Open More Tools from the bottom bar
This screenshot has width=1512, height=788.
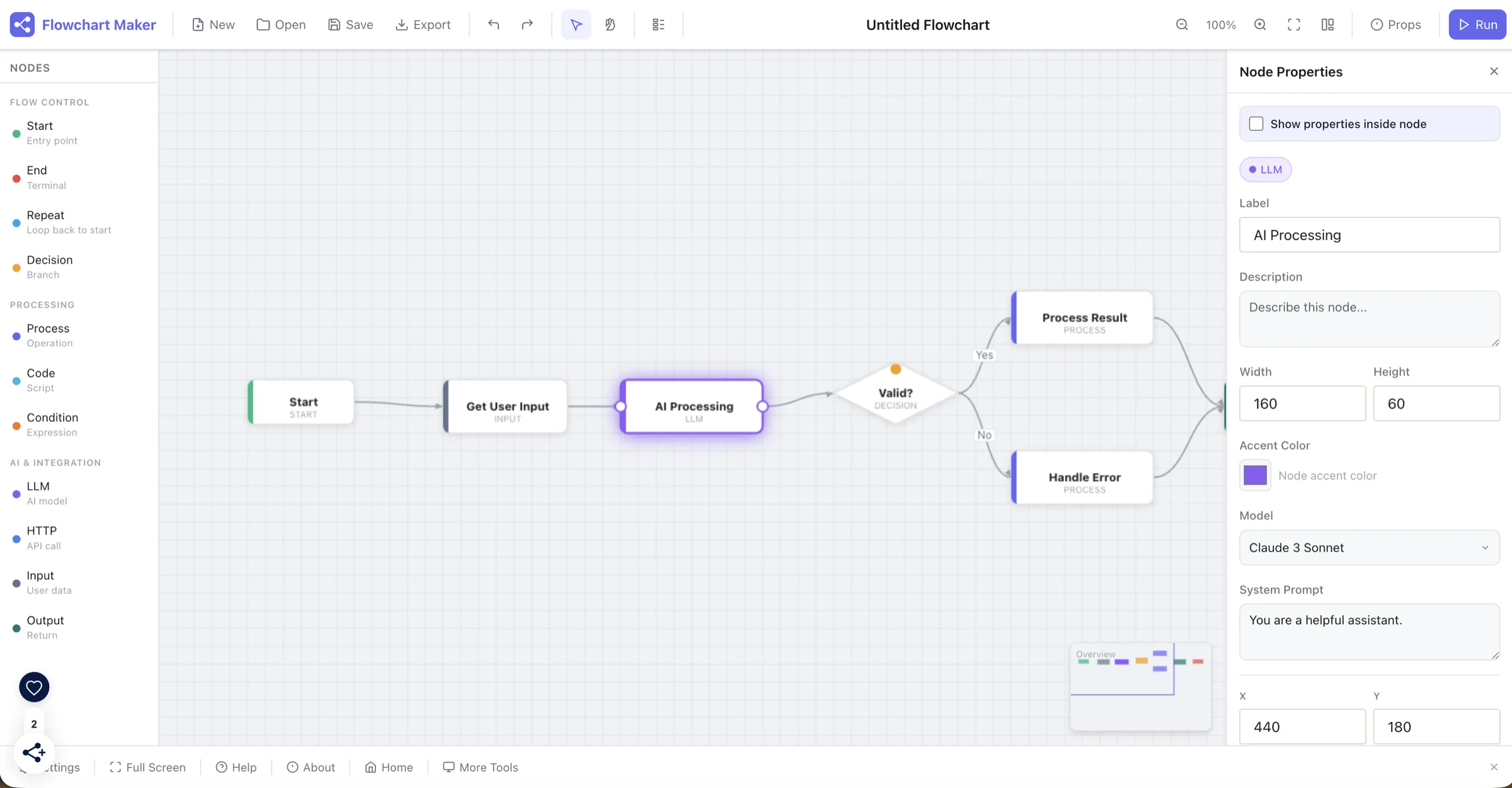(x=481, y=767)
